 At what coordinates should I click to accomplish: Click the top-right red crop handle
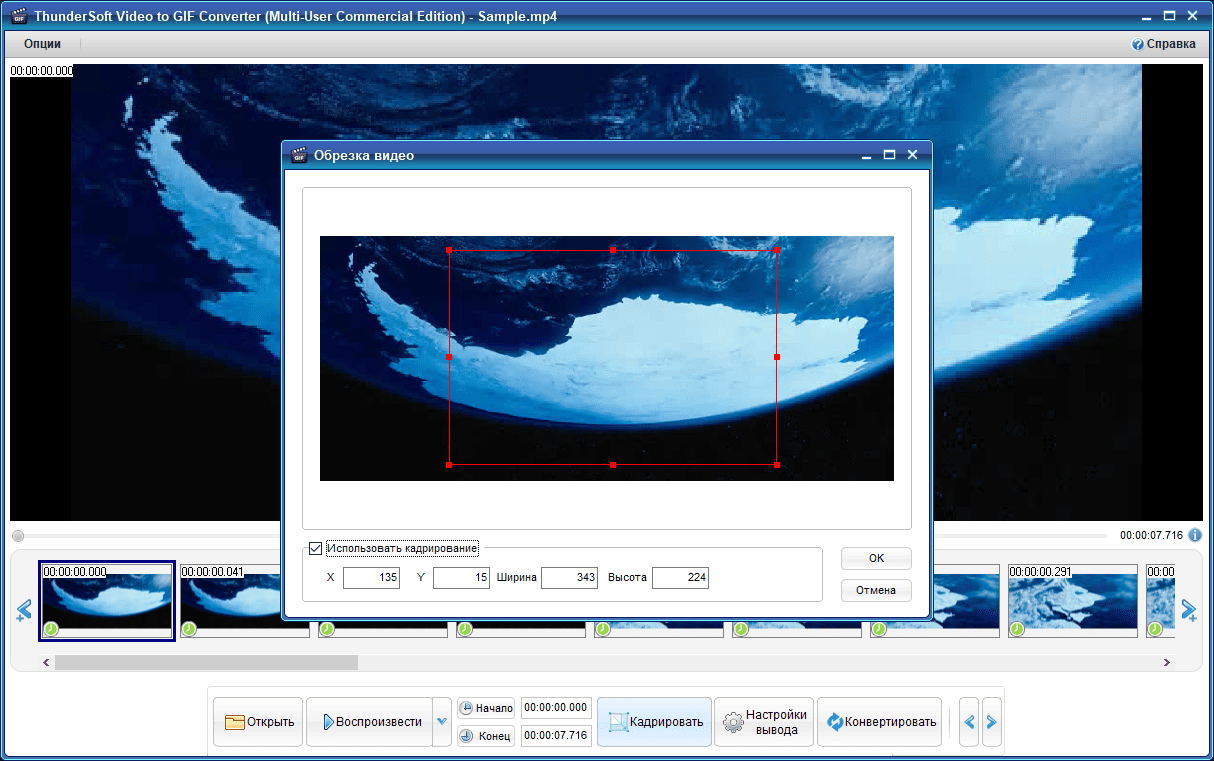click(777, 250)
